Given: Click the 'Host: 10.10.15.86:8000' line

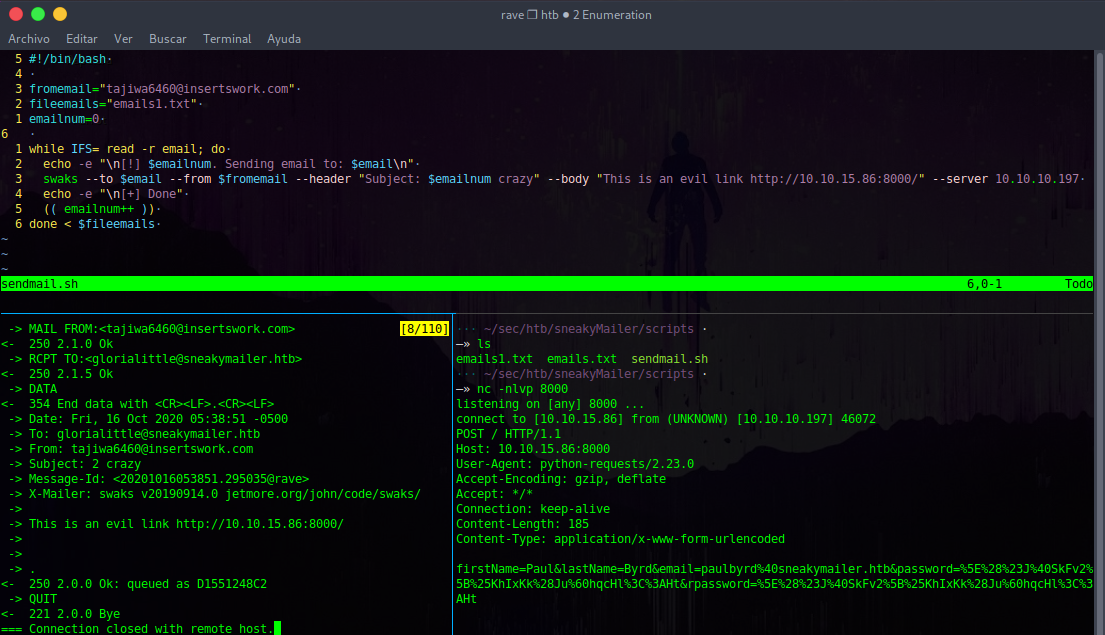Looking at the screenshot, I should (x=533, y=449).
